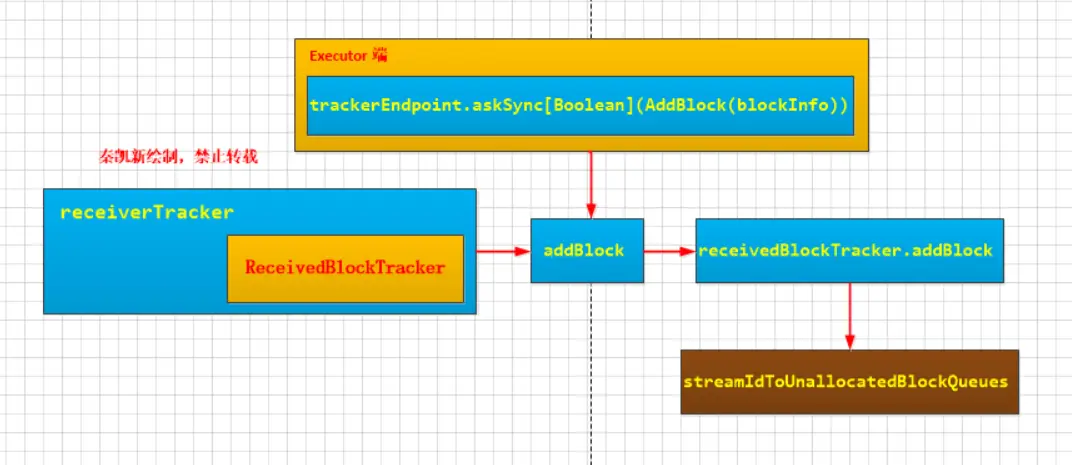Select the receivedBlockTracker.addBlock box
Viewport: 1072px width, 465px height.
pos(850,250)
